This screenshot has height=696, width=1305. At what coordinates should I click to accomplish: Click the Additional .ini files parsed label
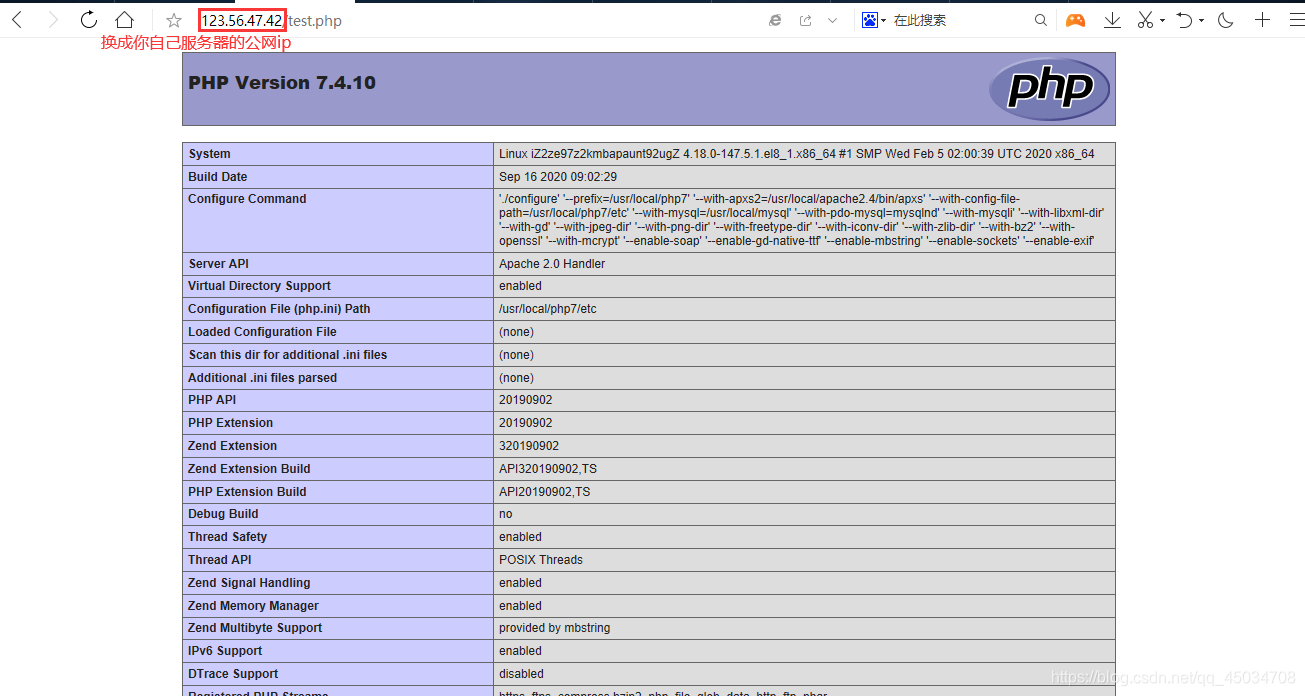pyautogui.click(x=262, y=378)
